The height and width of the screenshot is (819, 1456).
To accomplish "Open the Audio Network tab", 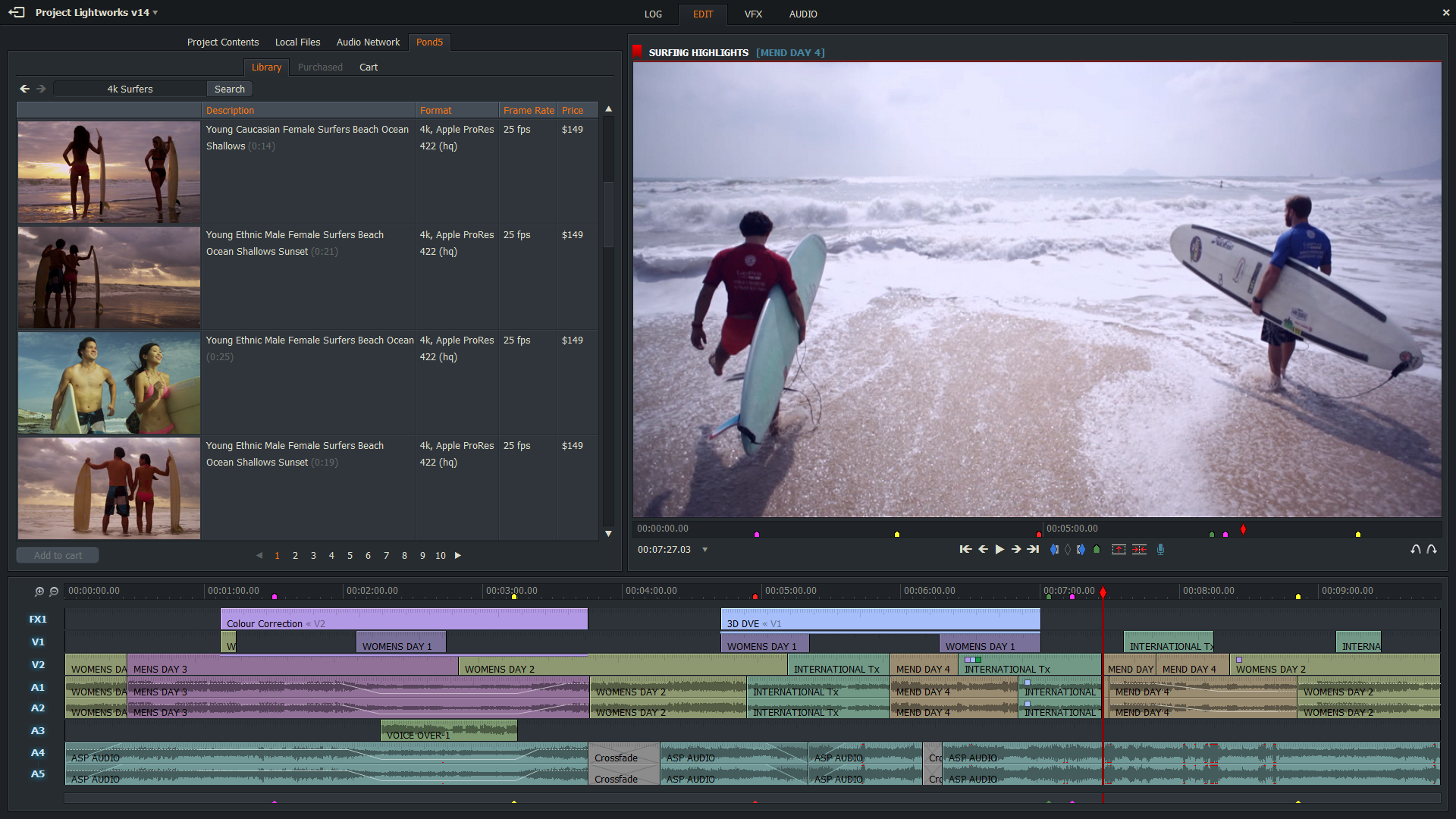I will point(368,42).
